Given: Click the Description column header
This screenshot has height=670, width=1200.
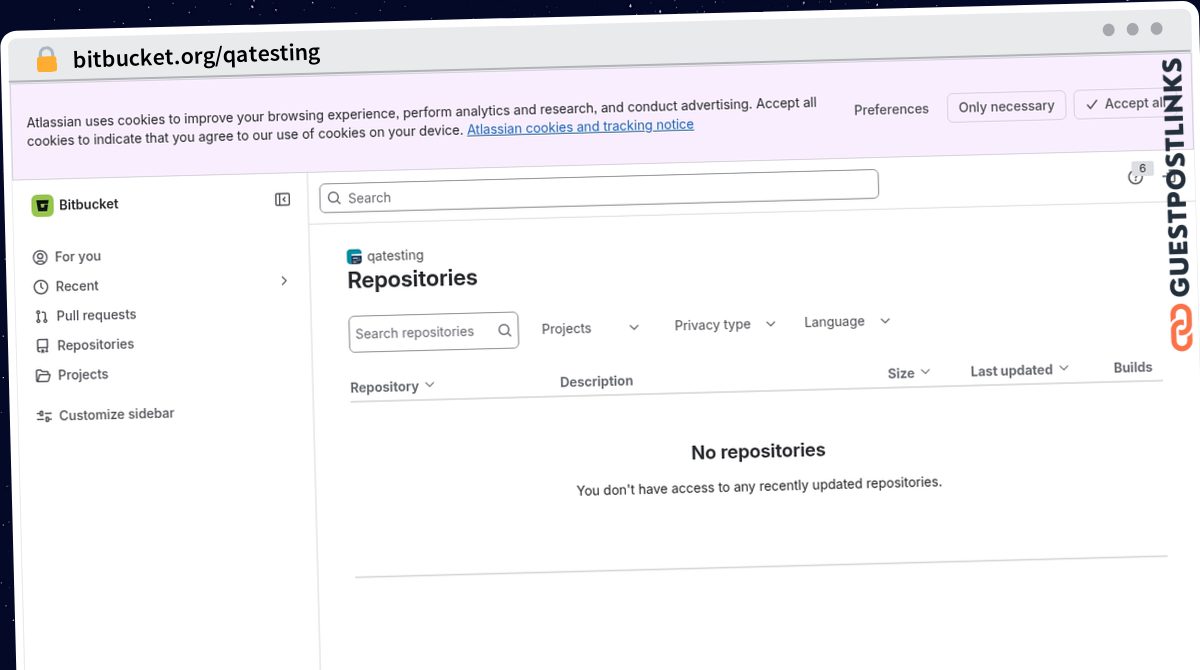Looking at the screenshot, I should (x=596, y=381).
